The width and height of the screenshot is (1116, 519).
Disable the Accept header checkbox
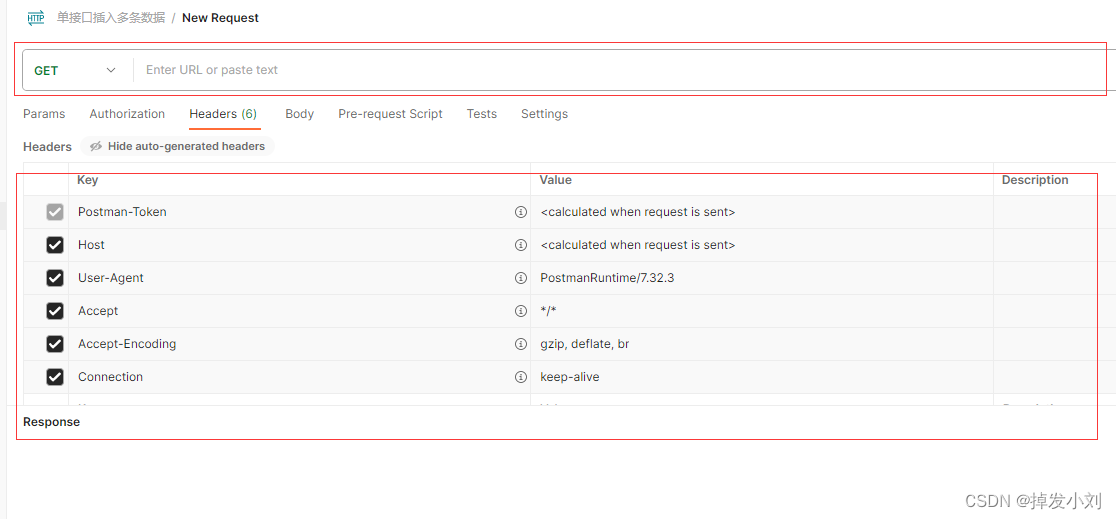click(x=55, y=311)
